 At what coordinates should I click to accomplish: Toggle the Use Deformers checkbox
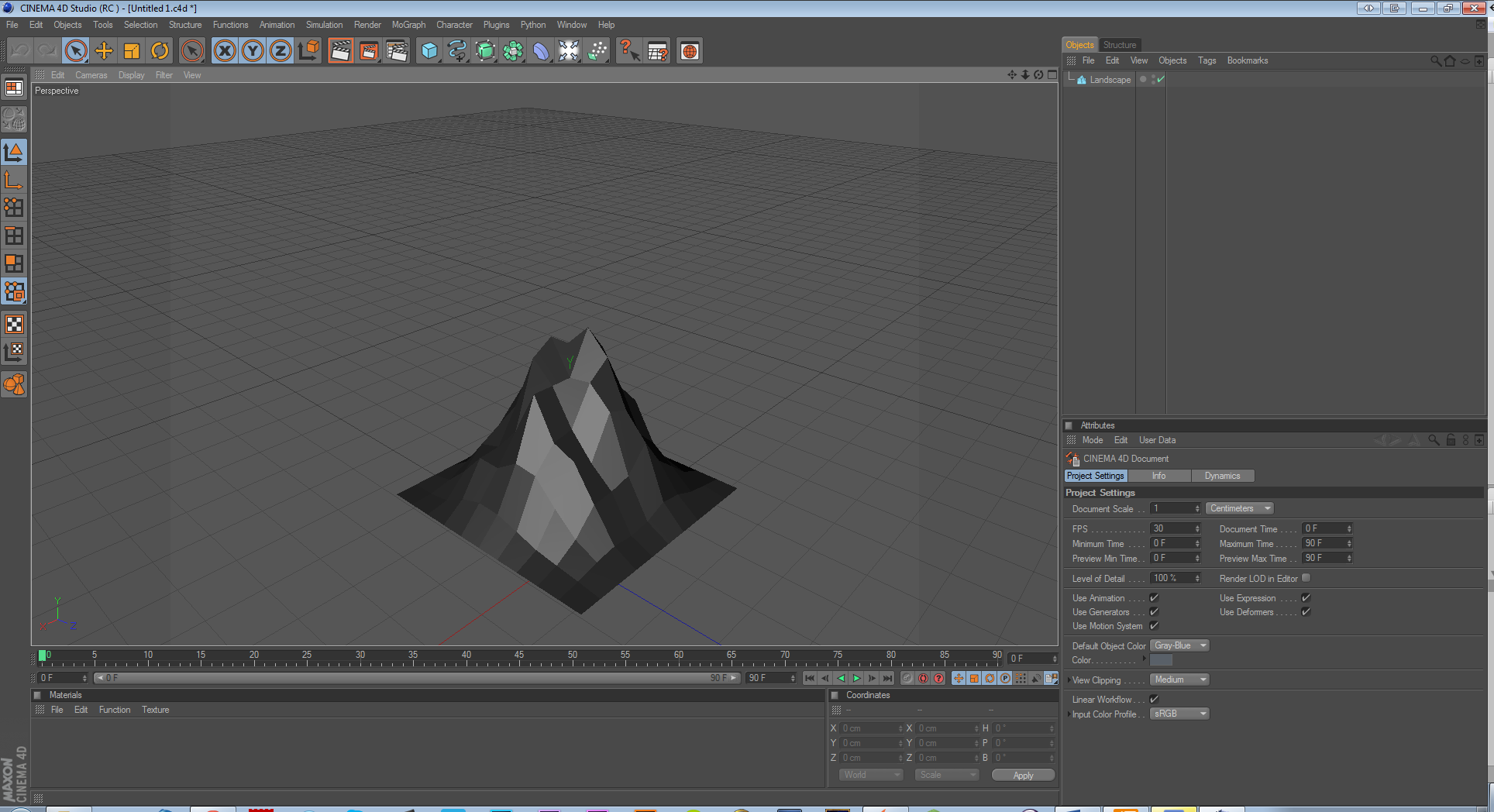click(1306, 611)
